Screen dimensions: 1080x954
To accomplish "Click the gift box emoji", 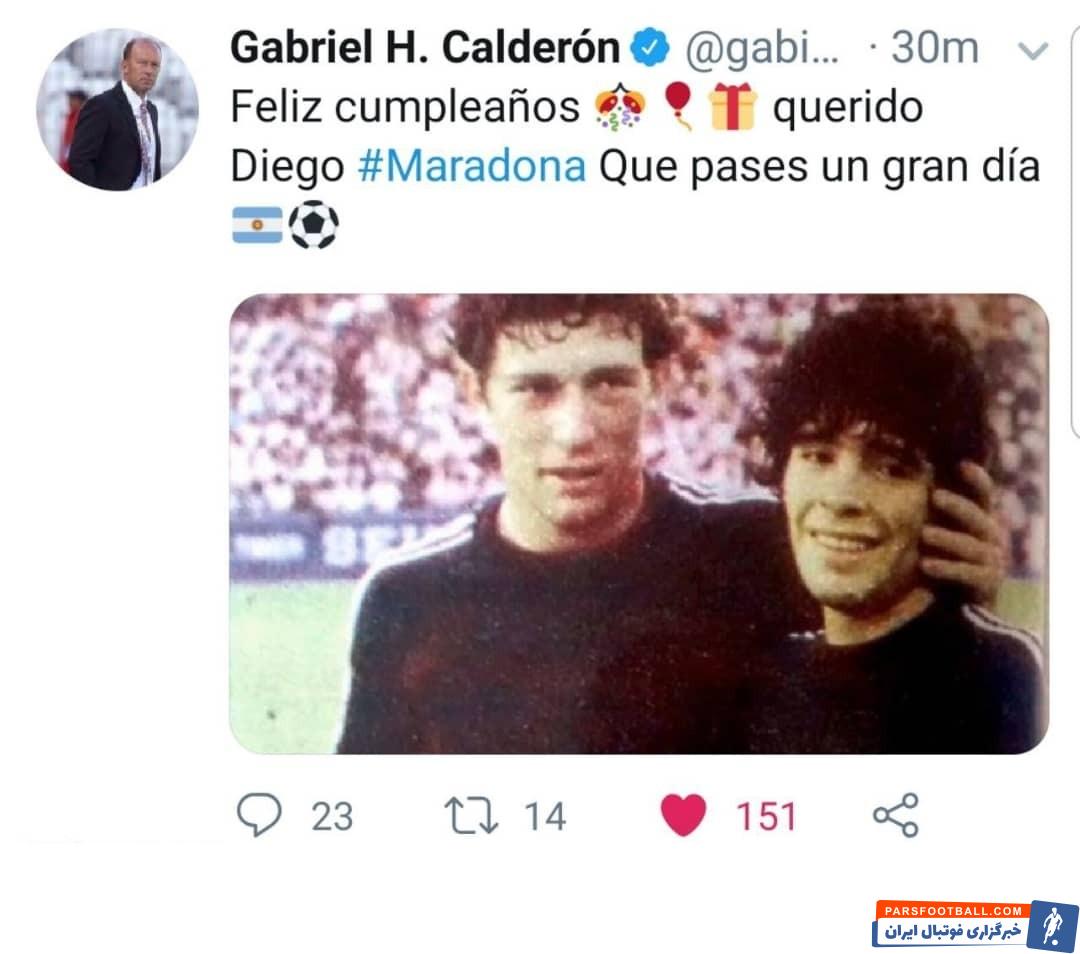I will [x=732, y=107].
